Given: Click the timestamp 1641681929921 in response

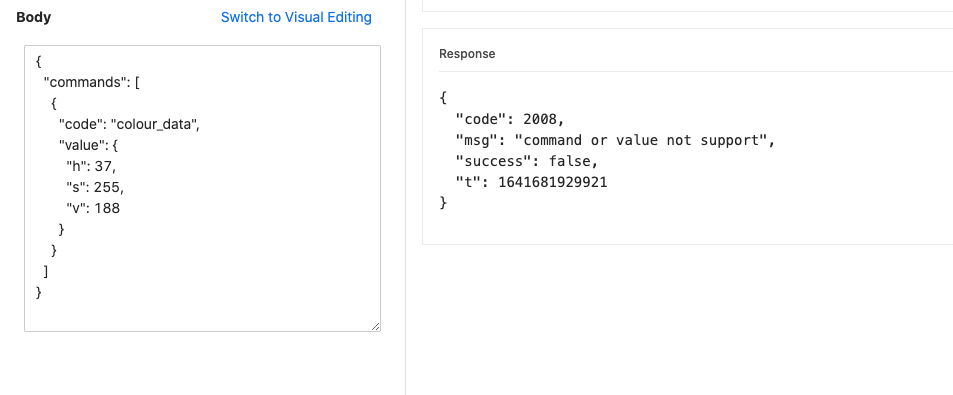Looking at the screenshot, I should [x=552, y=182].
